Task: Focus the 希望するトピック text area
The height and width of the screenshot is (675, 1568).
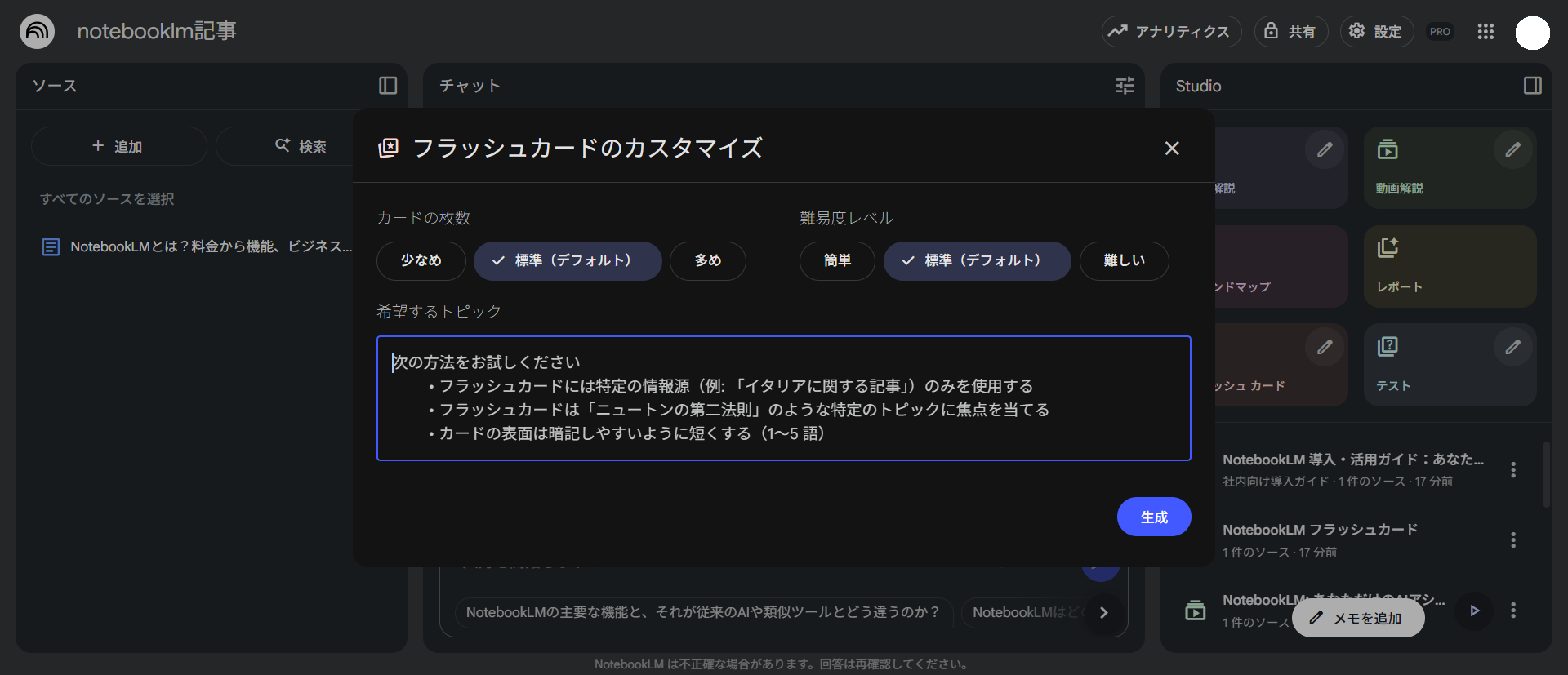Action: click(783, 398)
